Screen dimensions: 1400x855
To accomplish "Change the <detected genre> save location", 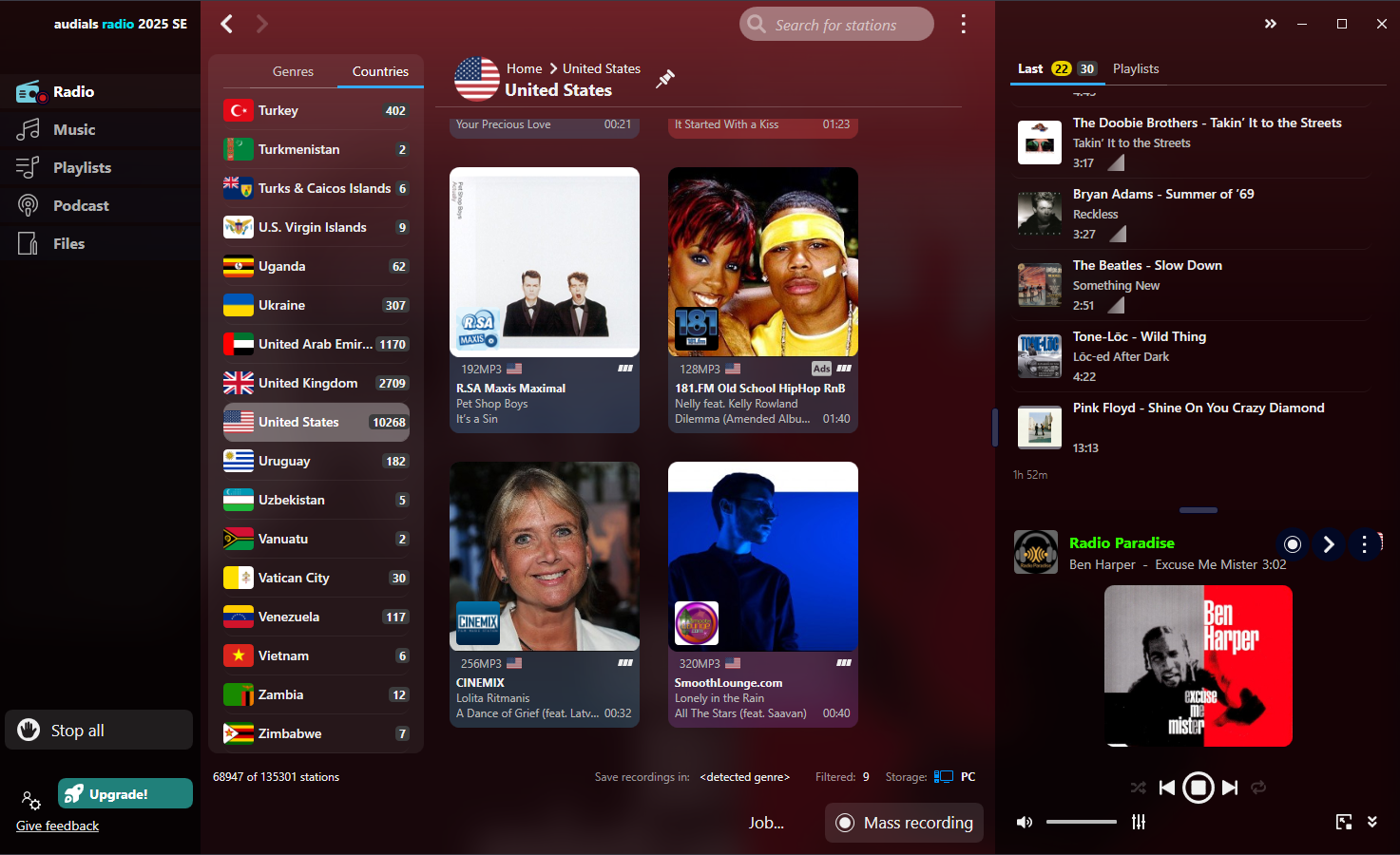I will coord(745,777).
